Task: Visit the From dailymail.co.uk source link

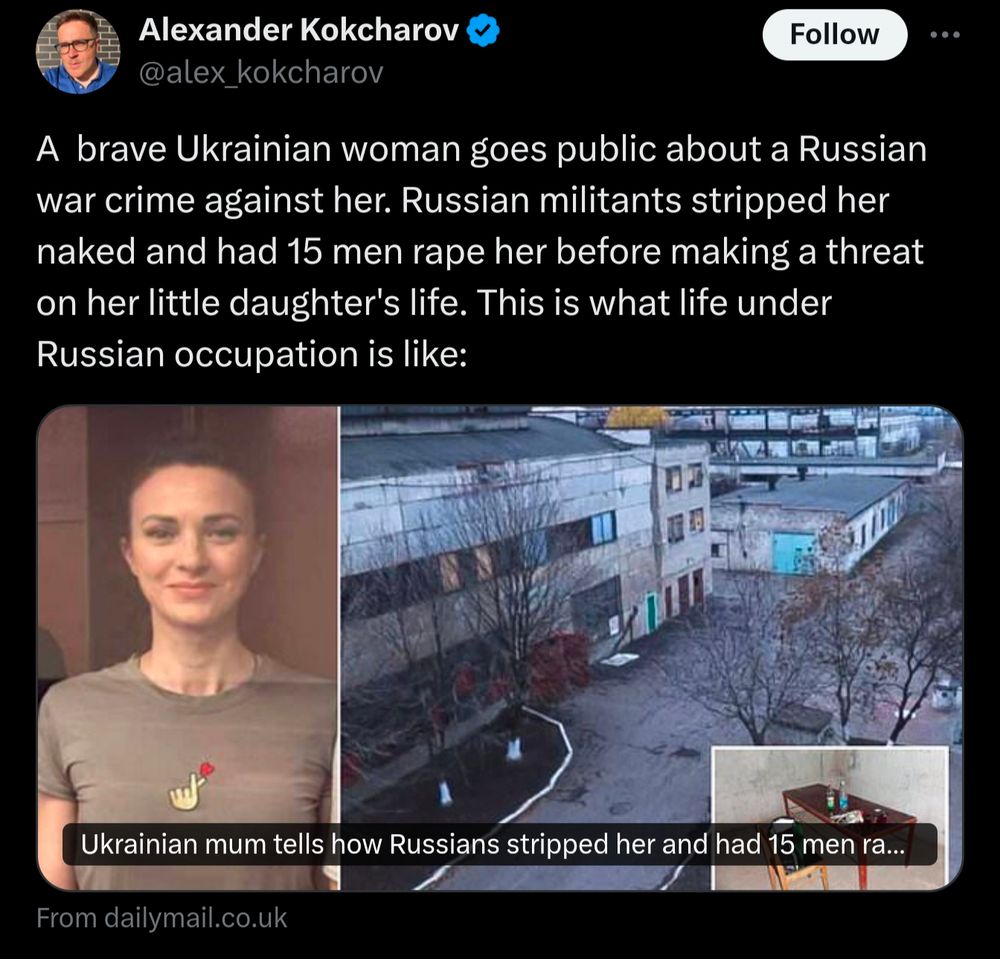Action: point(161,918)
